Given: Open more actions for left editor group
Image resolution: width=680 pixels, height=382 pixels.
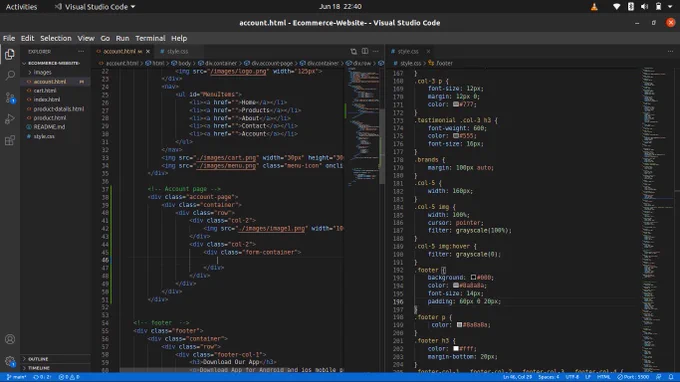Looking at the screenshot, I should [376, 51].
